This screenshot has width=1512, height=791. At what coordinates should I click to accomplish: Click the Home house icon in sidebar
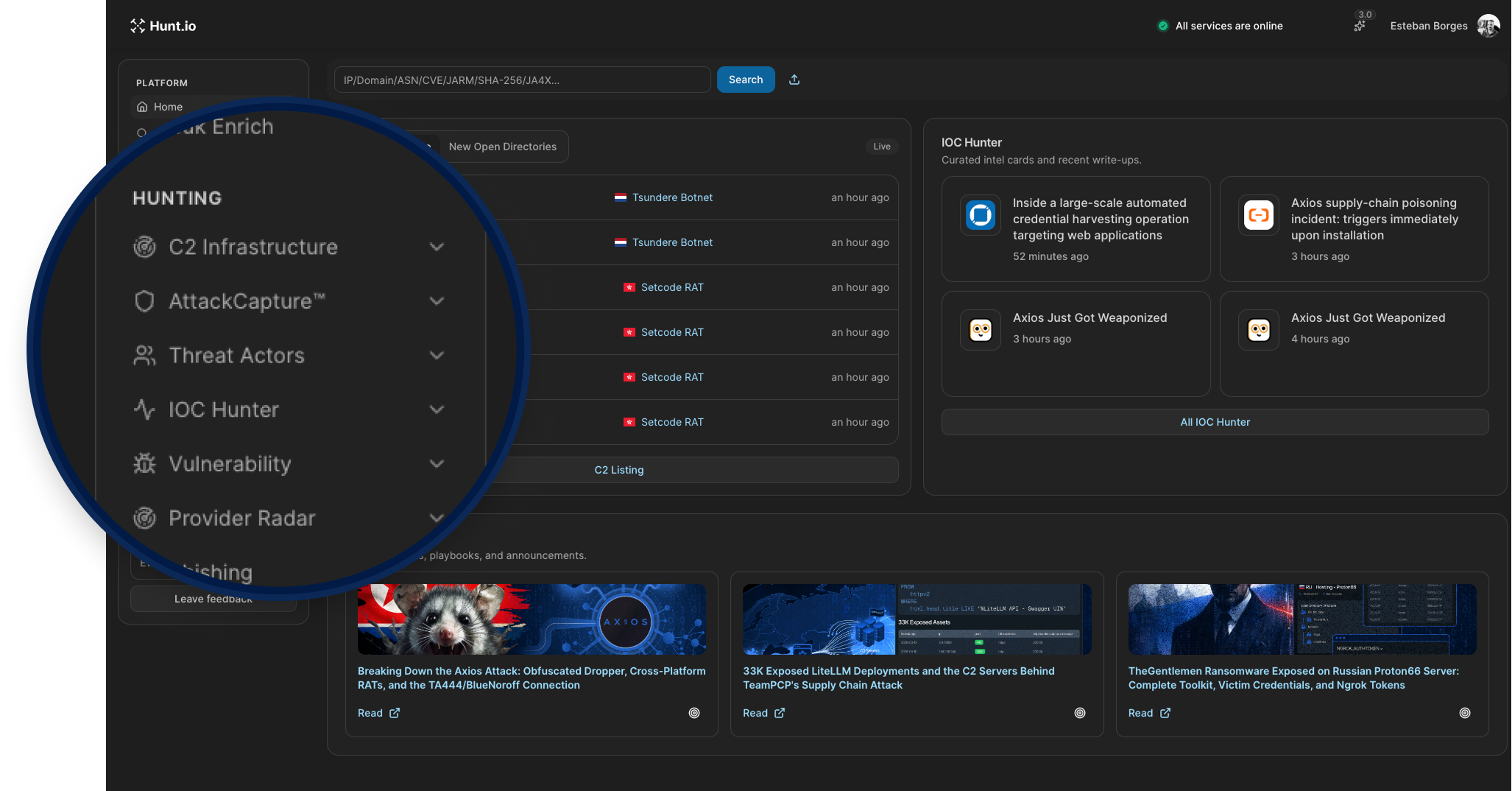[x=142, y=107]
